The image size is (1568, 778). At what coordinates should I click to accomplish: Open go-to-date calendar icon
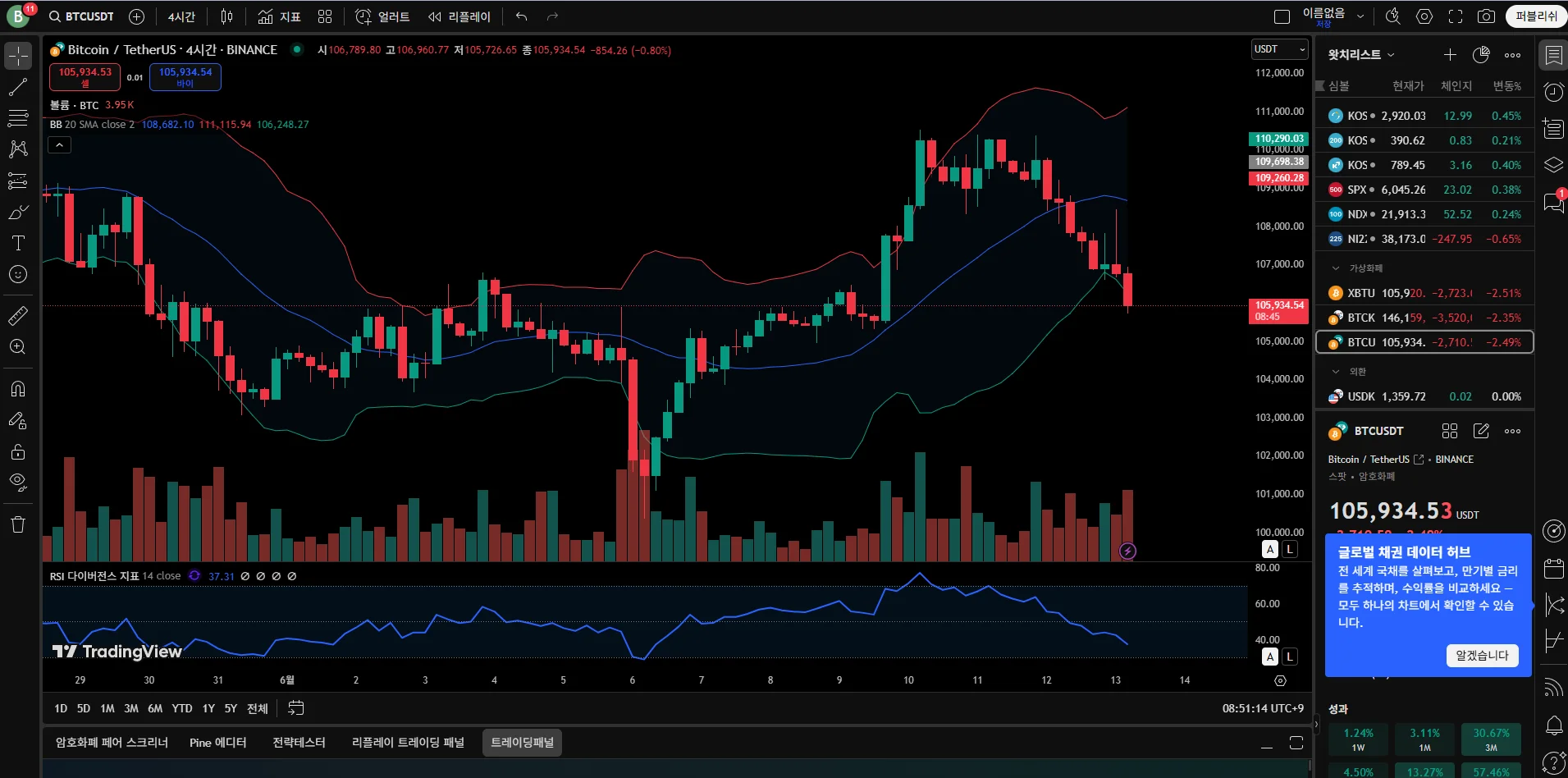pos(296,708)
